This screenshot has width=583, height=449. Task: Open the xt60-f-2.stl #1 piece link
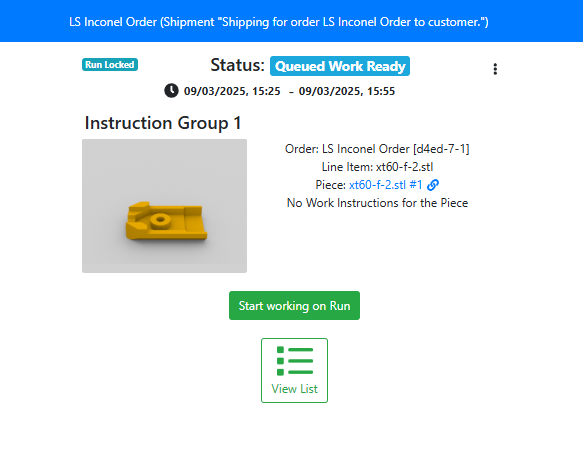click(x=386, y=185)
